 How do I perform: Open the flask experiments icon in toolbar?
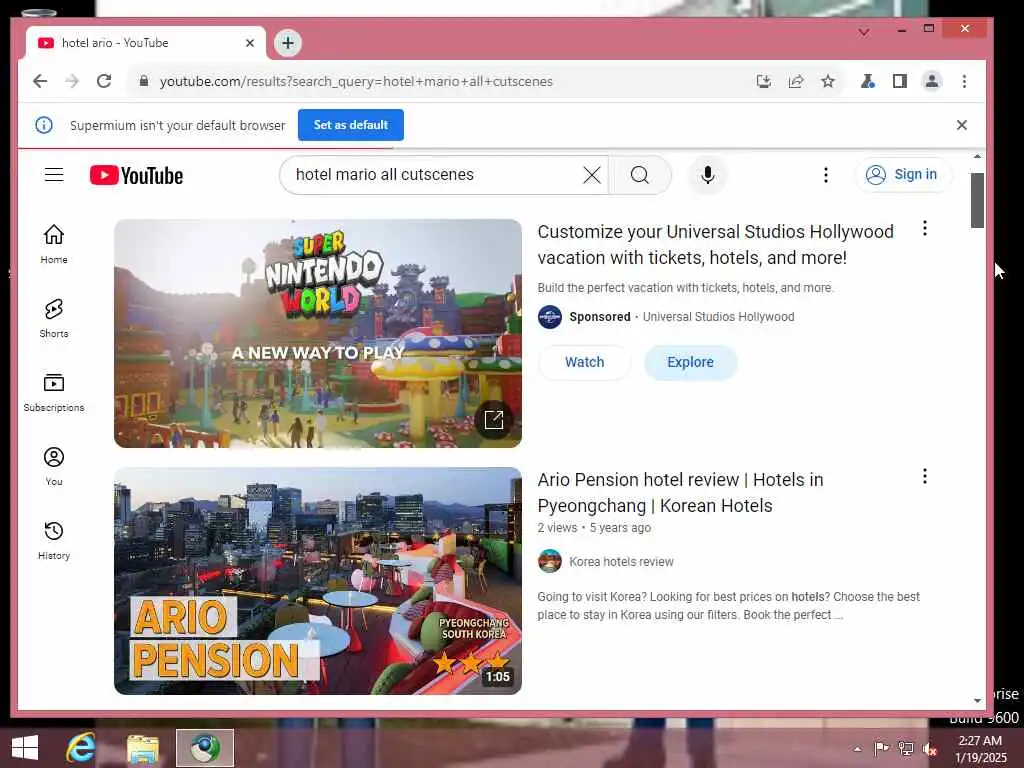[867, 81]
